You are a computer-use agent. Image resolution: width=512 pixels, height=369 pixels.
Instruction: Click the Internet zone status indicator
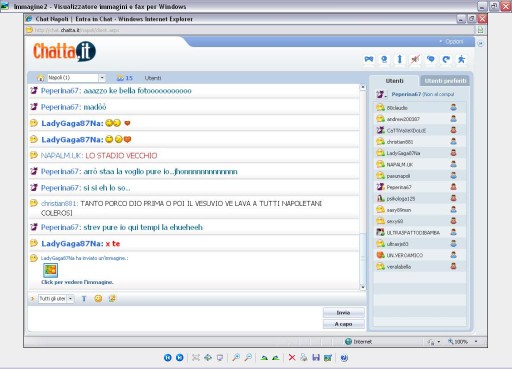pyautogui.click(x=358, y=342)
